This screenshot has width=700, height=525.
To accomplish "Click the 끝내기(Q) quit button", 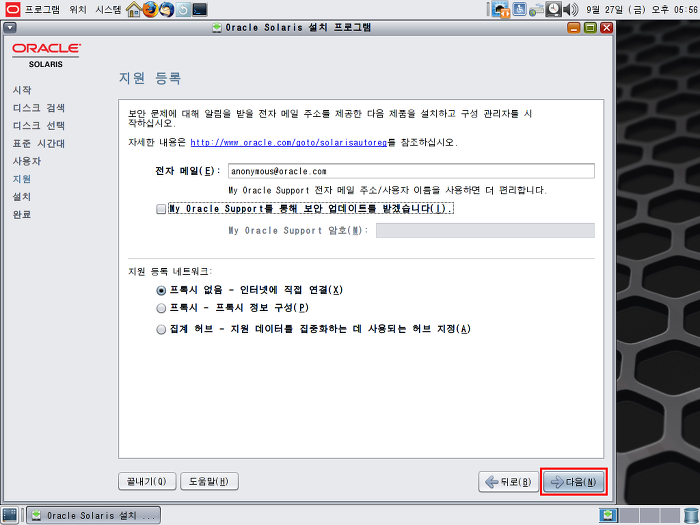I will coord(147,481).
